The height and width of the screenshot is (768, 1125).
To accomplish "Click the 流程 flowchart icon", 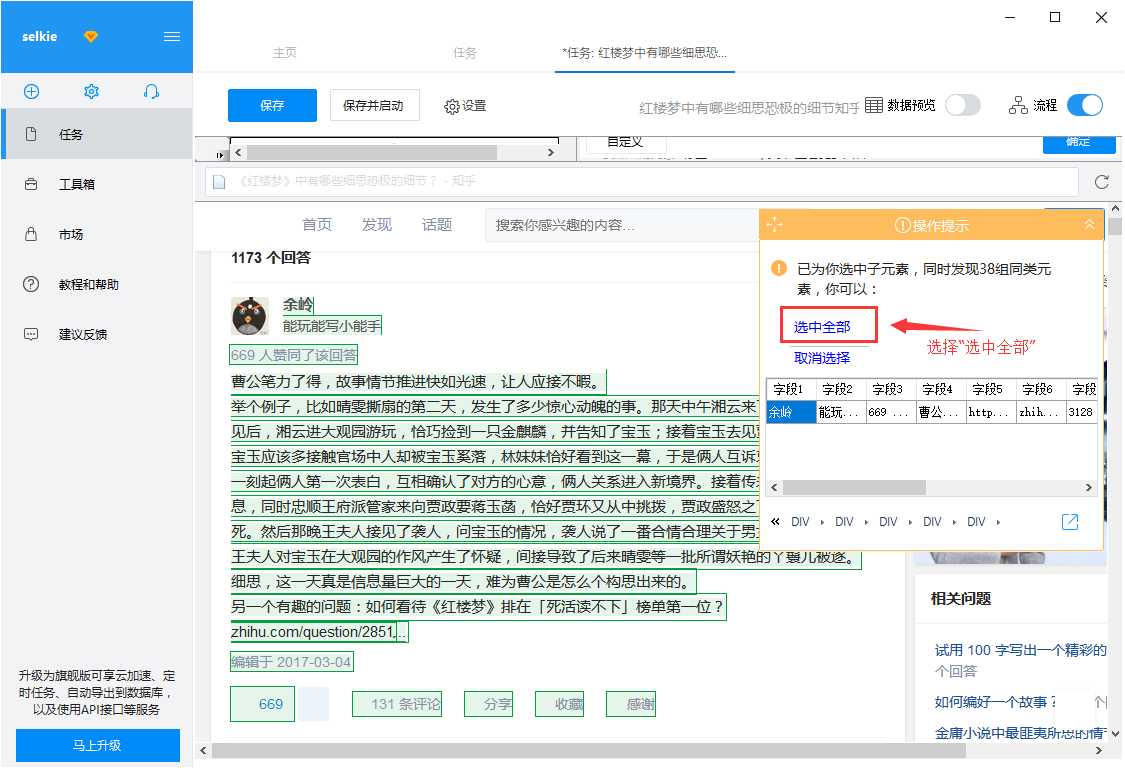I will [1017, 106].
